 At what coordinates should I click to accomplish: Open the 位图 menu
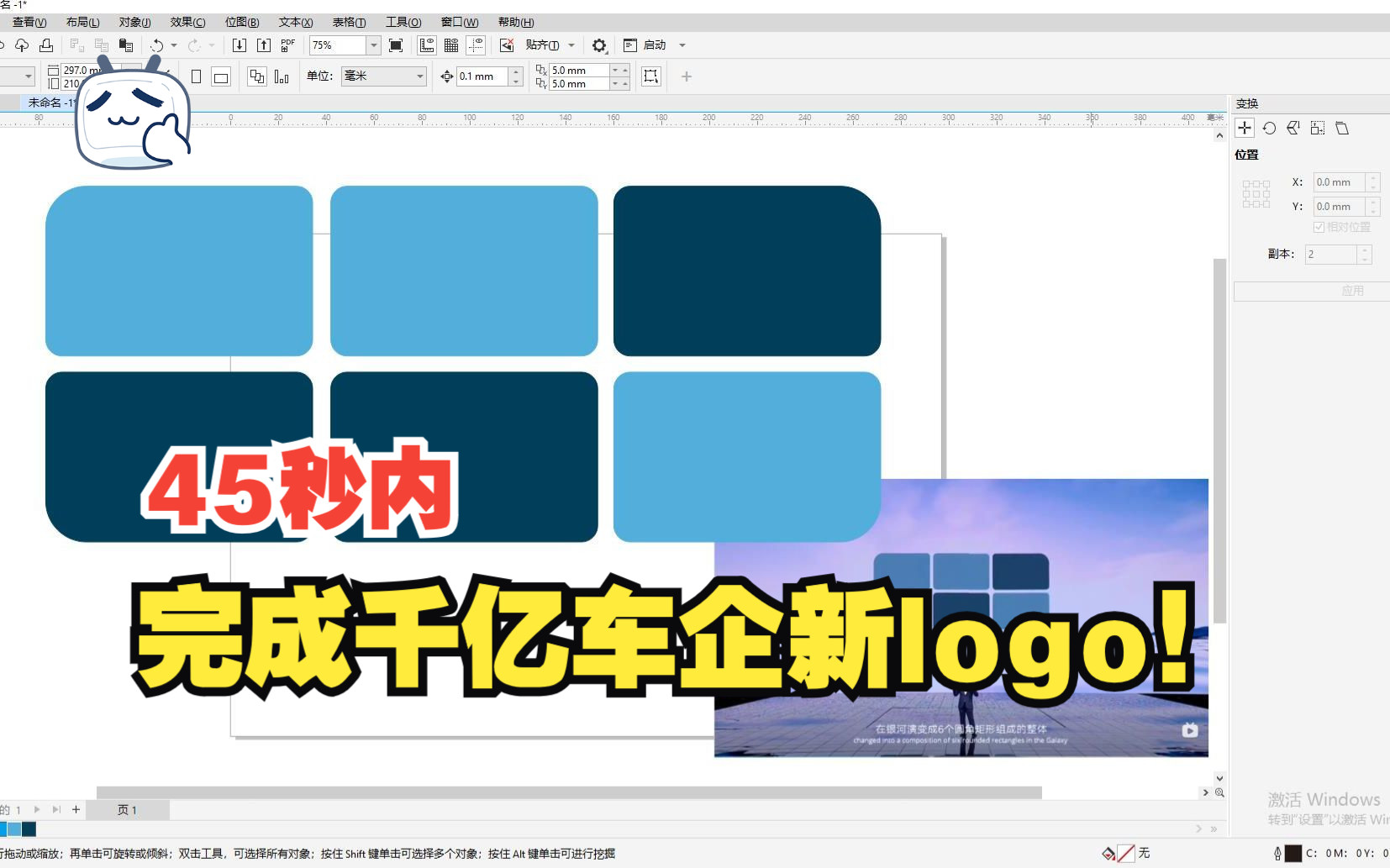(242, 22)
